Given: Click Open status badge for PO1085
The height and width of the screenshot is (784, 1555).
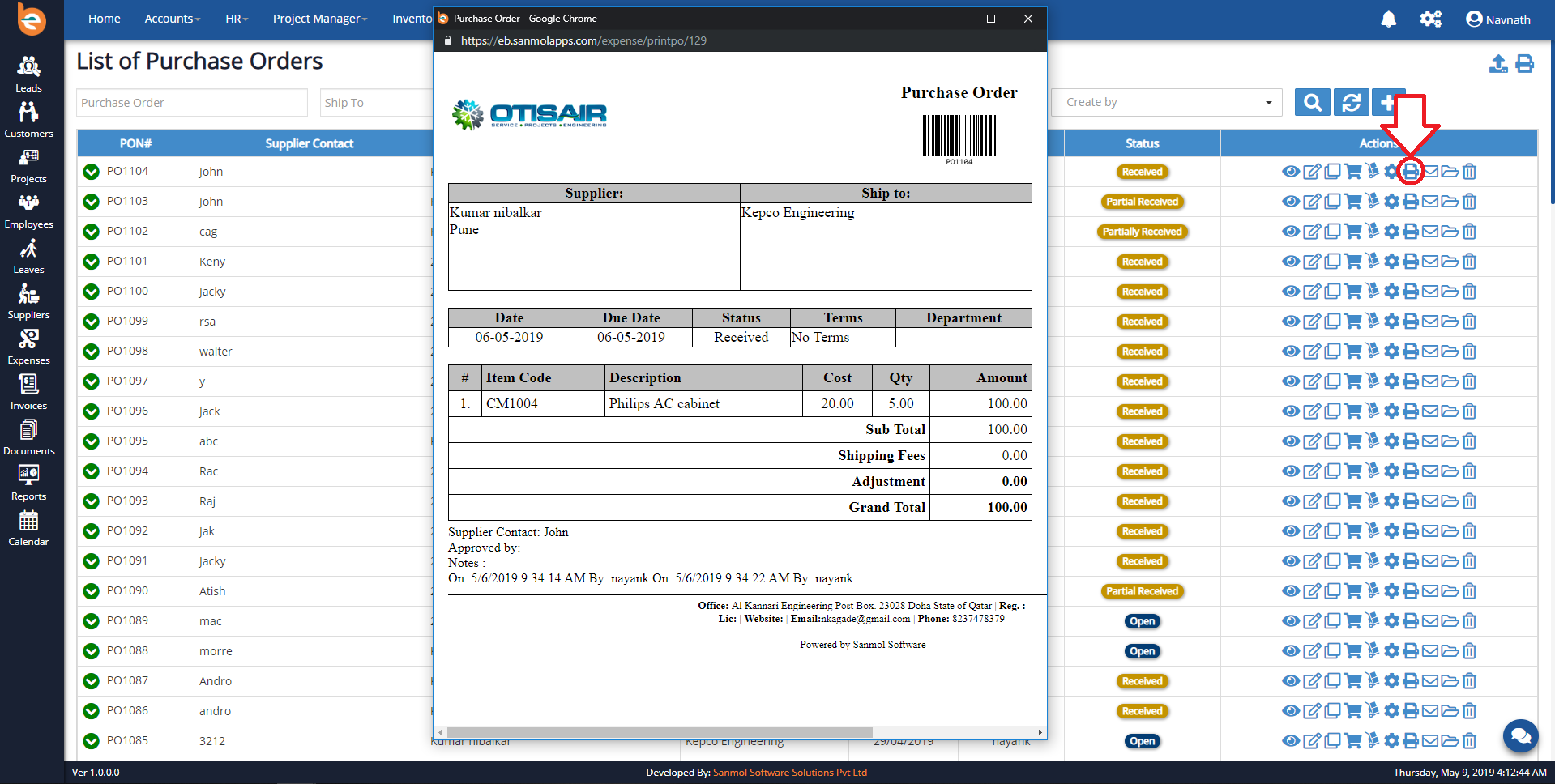Looking at the screenshot, I should (x=1142, y=741).
